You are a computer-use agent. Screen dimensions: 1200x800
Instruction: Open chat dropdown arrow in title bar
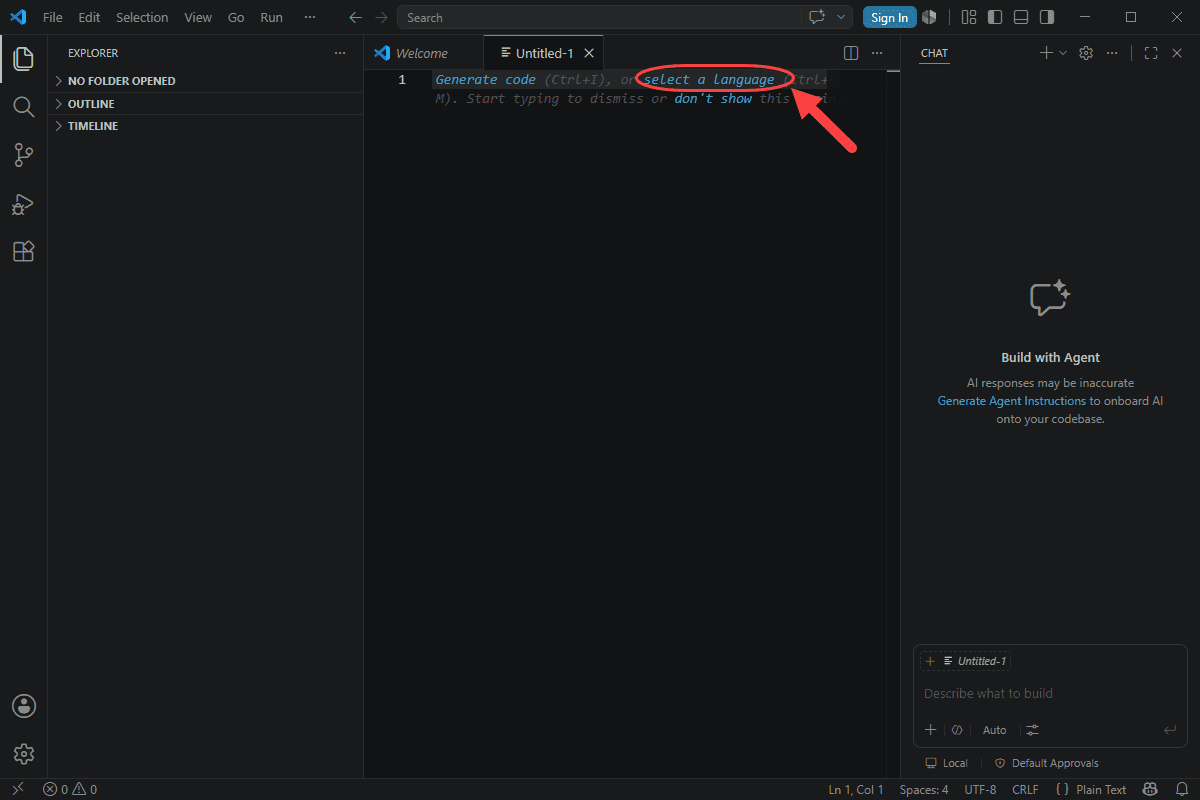coord(841,17)
